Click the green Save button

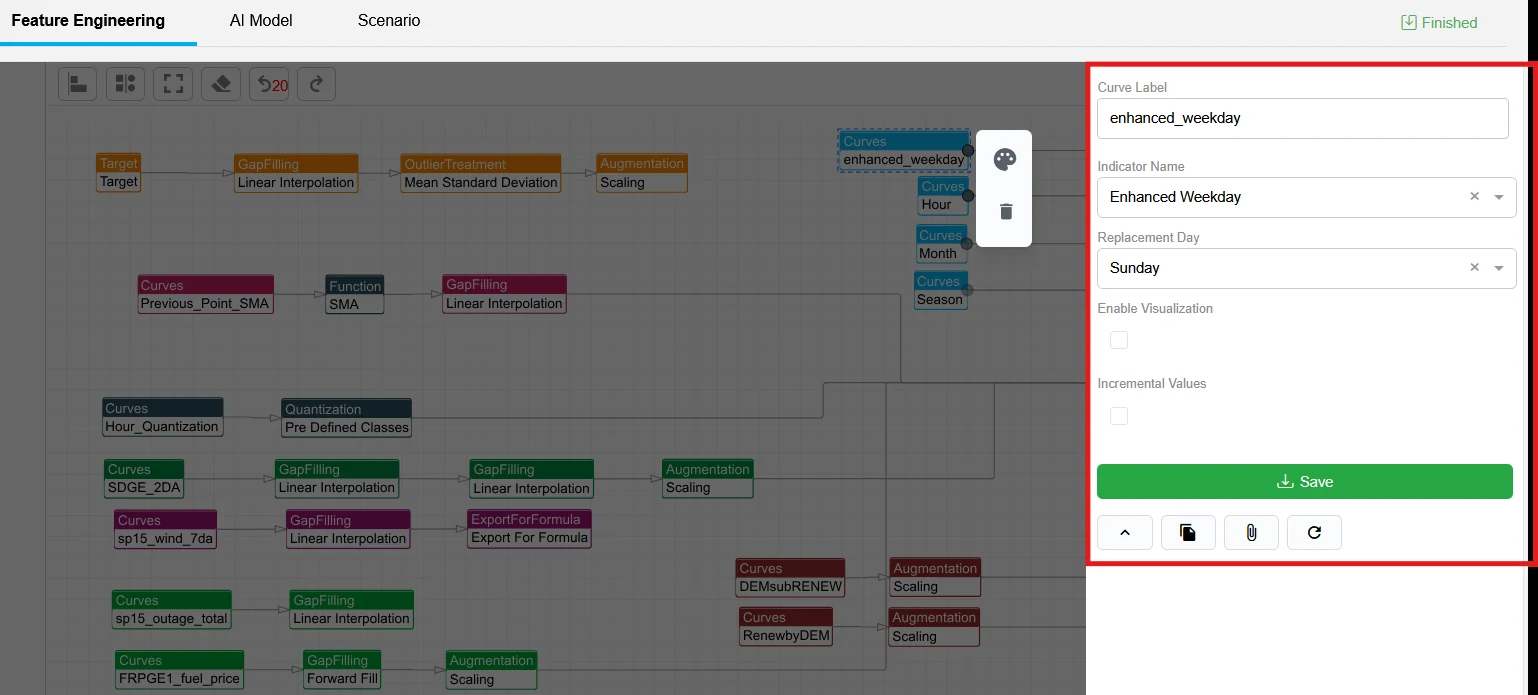coord(1304,481)
